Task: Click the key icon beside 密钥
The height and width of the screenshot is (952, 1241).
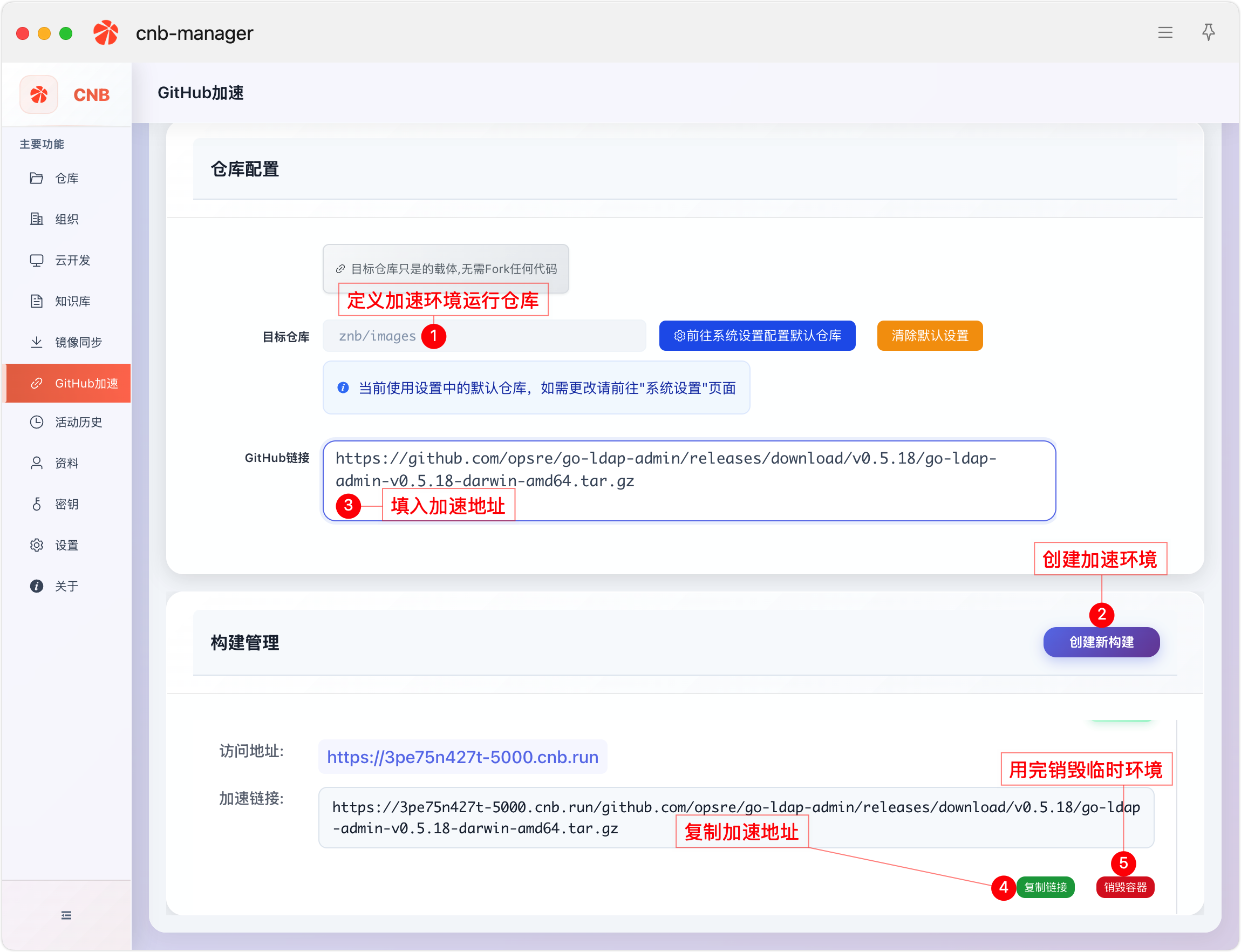Action: 37,505
